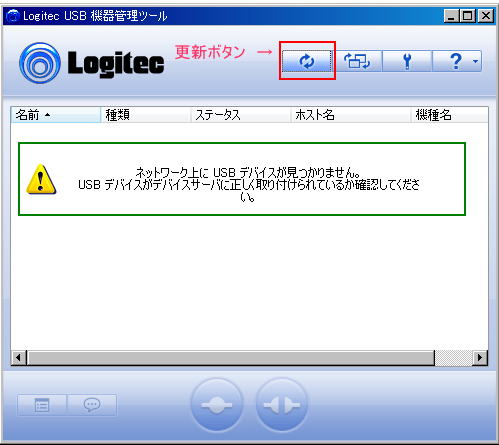Expand the help button dropdown arrow
The image size is (499, 445).
point(475,61)
